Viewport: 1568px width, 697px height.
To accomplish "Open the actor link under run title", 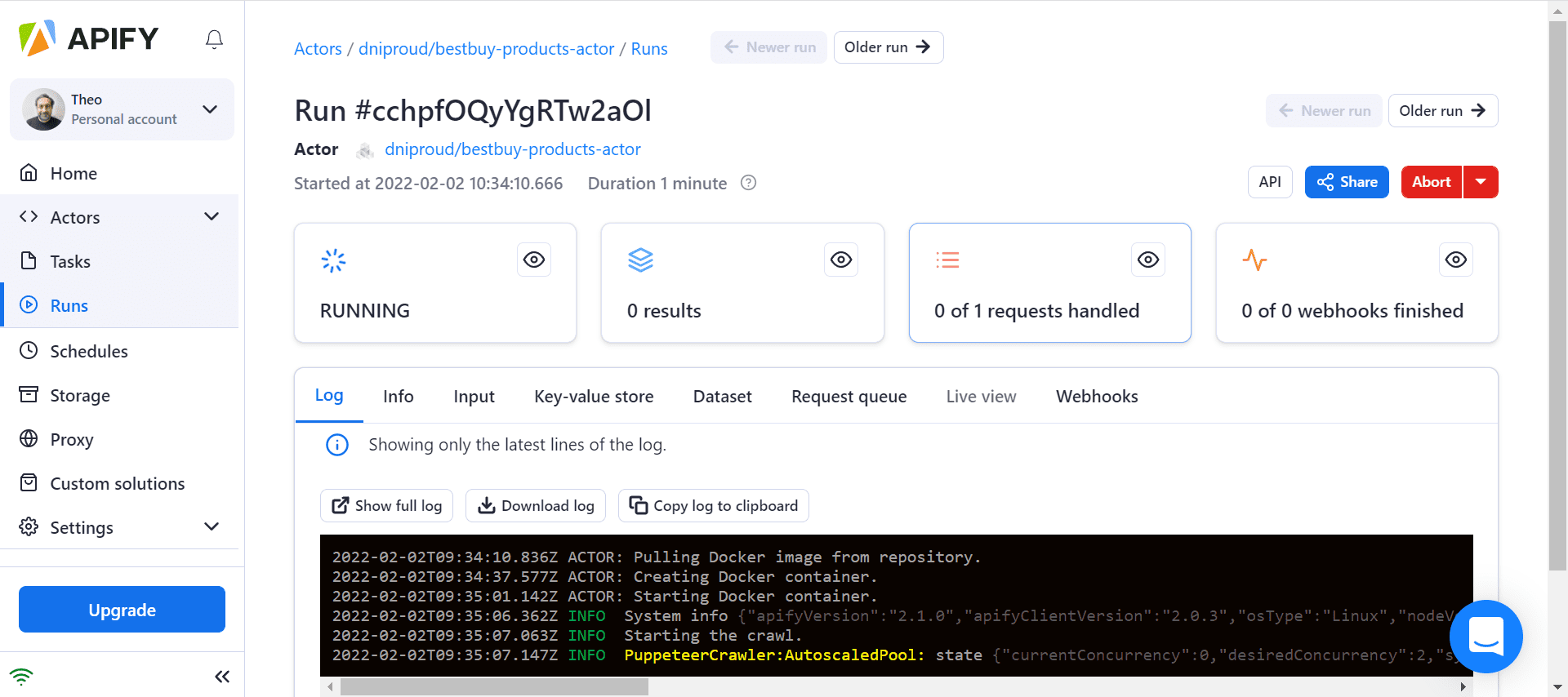I will [x=513, y=149].
